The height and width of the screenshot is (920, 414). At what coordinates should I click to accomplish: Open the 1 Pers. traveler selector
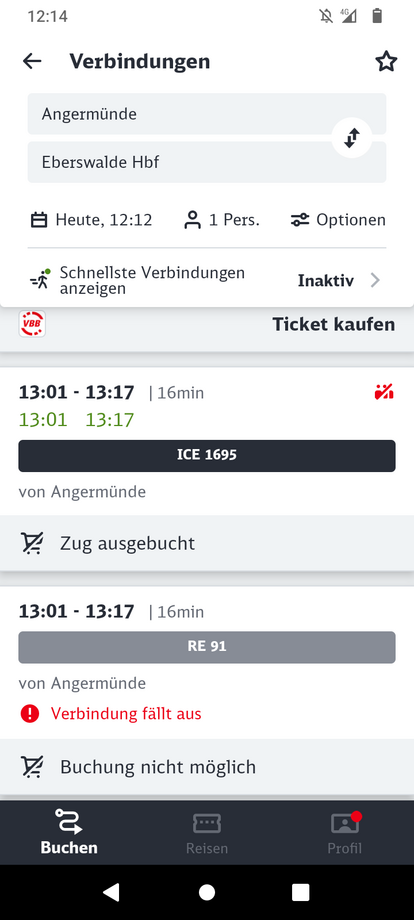[222, 220]
